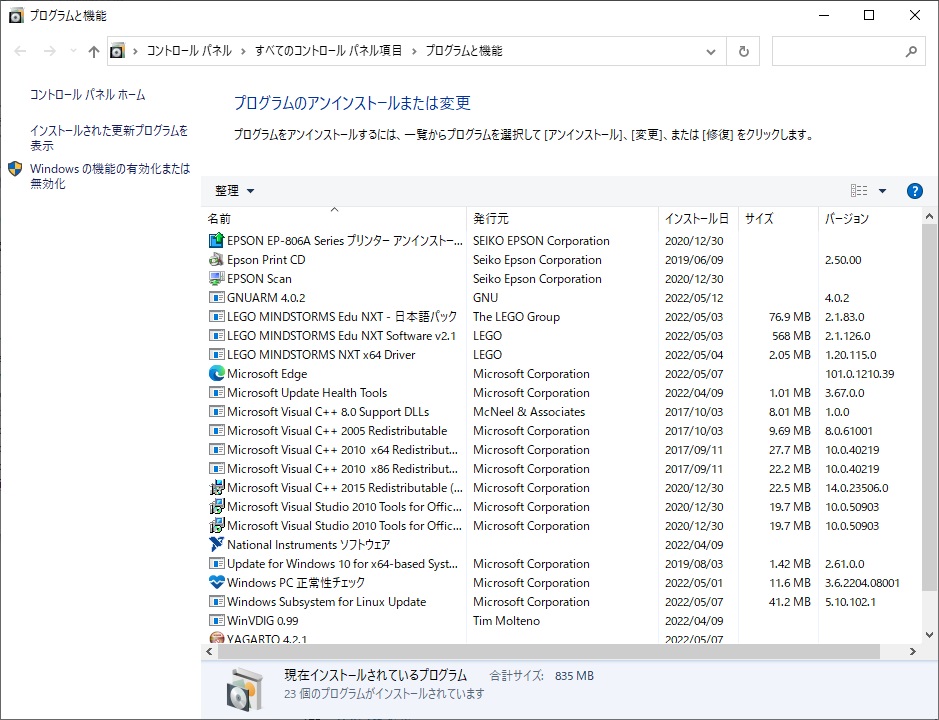
Task: Select the Microsoft Update Health Tools icon
Action: (x=216, y=393)
